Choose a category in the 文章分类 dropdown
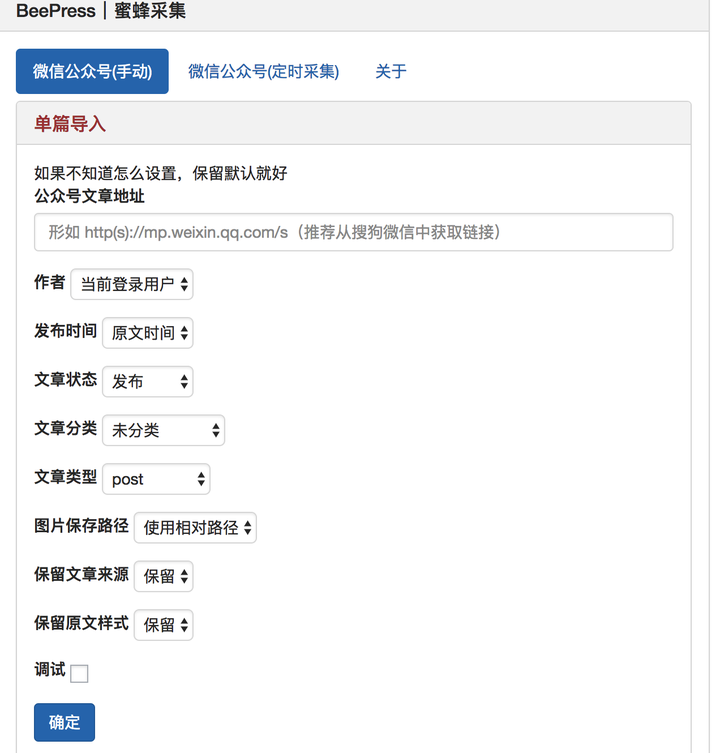720x753 pixels. (x=164, y=430)
